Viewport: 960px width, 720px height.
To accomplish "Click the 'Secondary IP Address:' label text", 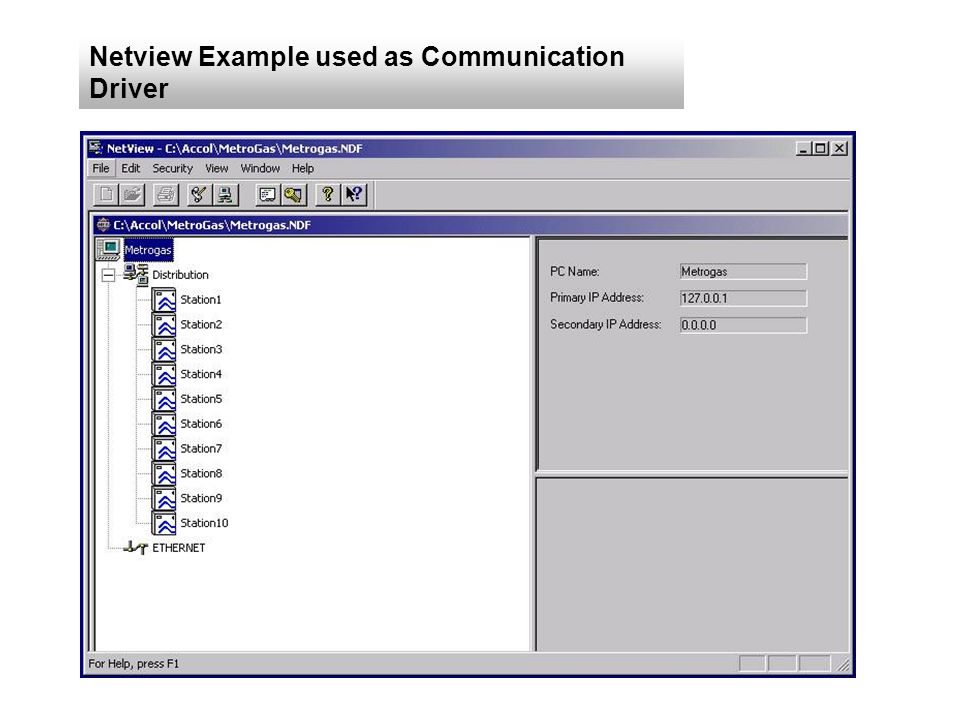I will click(x=606, y=324).
